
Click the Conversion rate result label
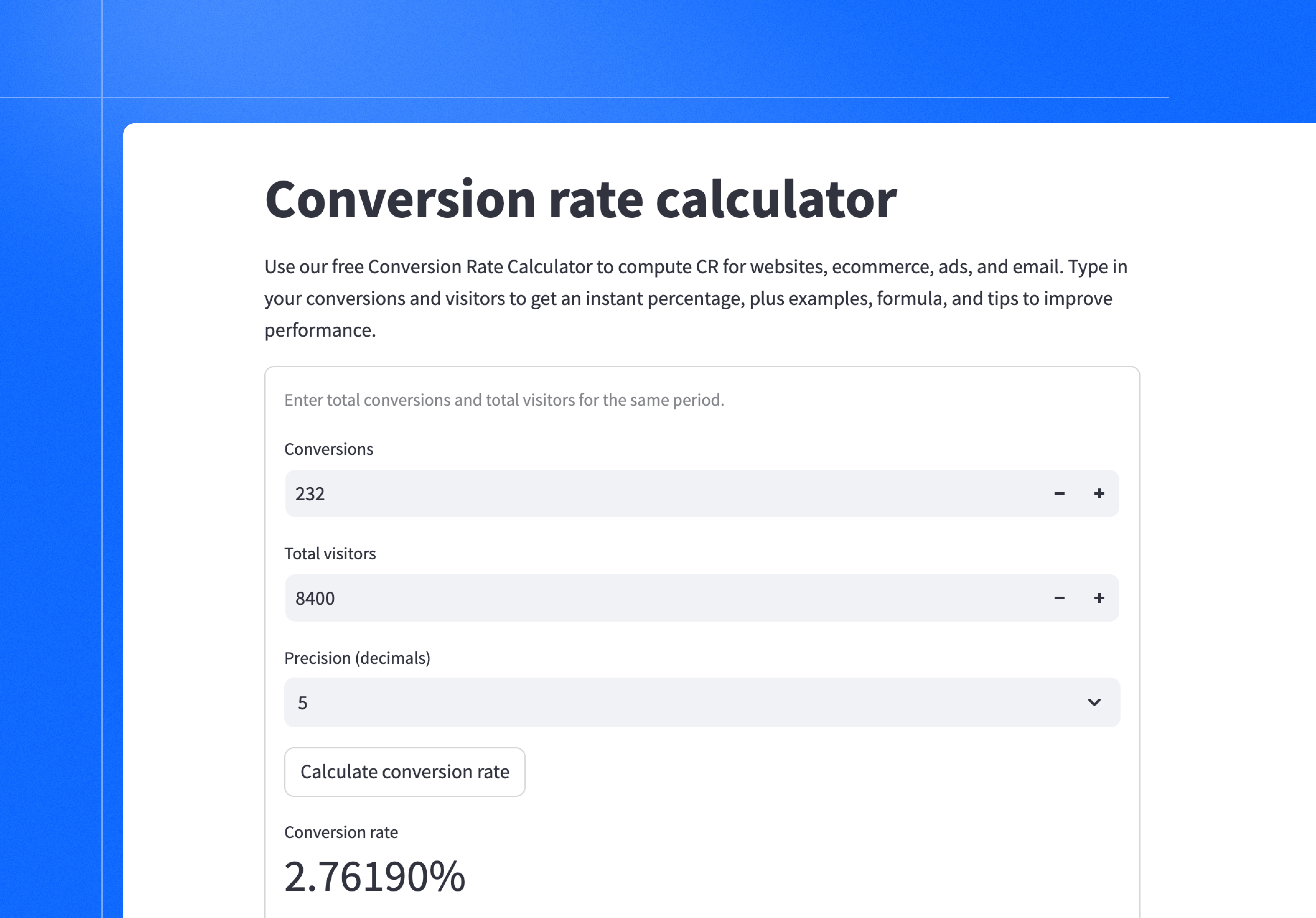(341, 832)
